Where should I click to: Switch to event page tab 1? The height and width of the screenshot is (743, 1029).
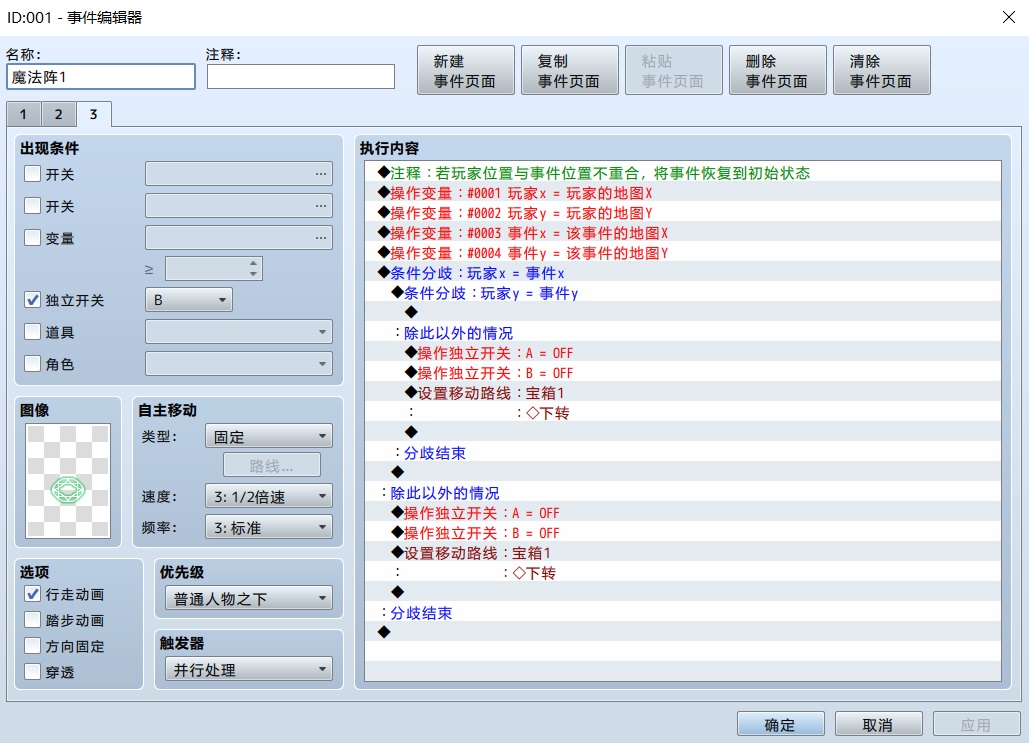click(x=24, y=114)
